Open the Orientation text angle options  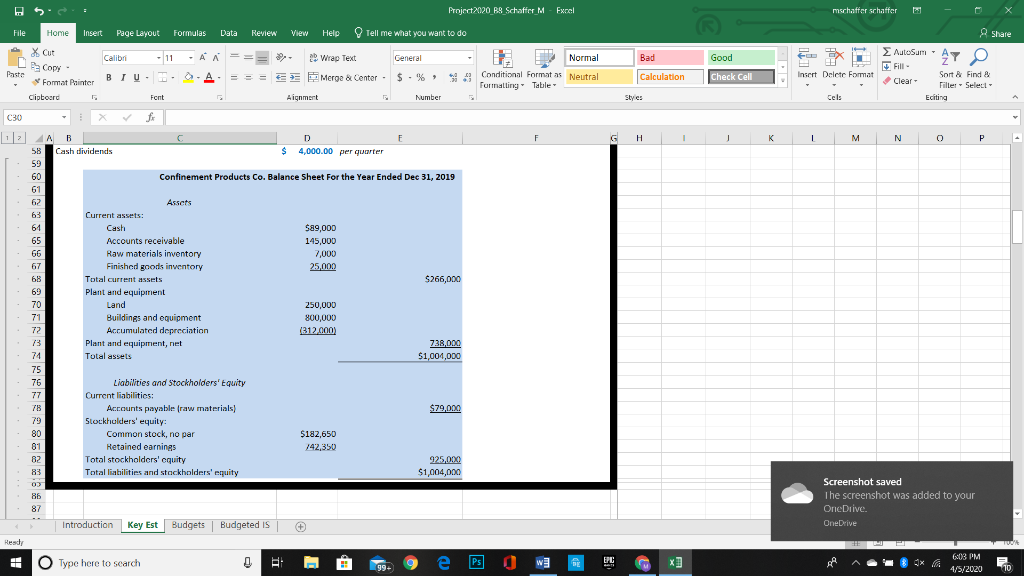click(283, 57)
